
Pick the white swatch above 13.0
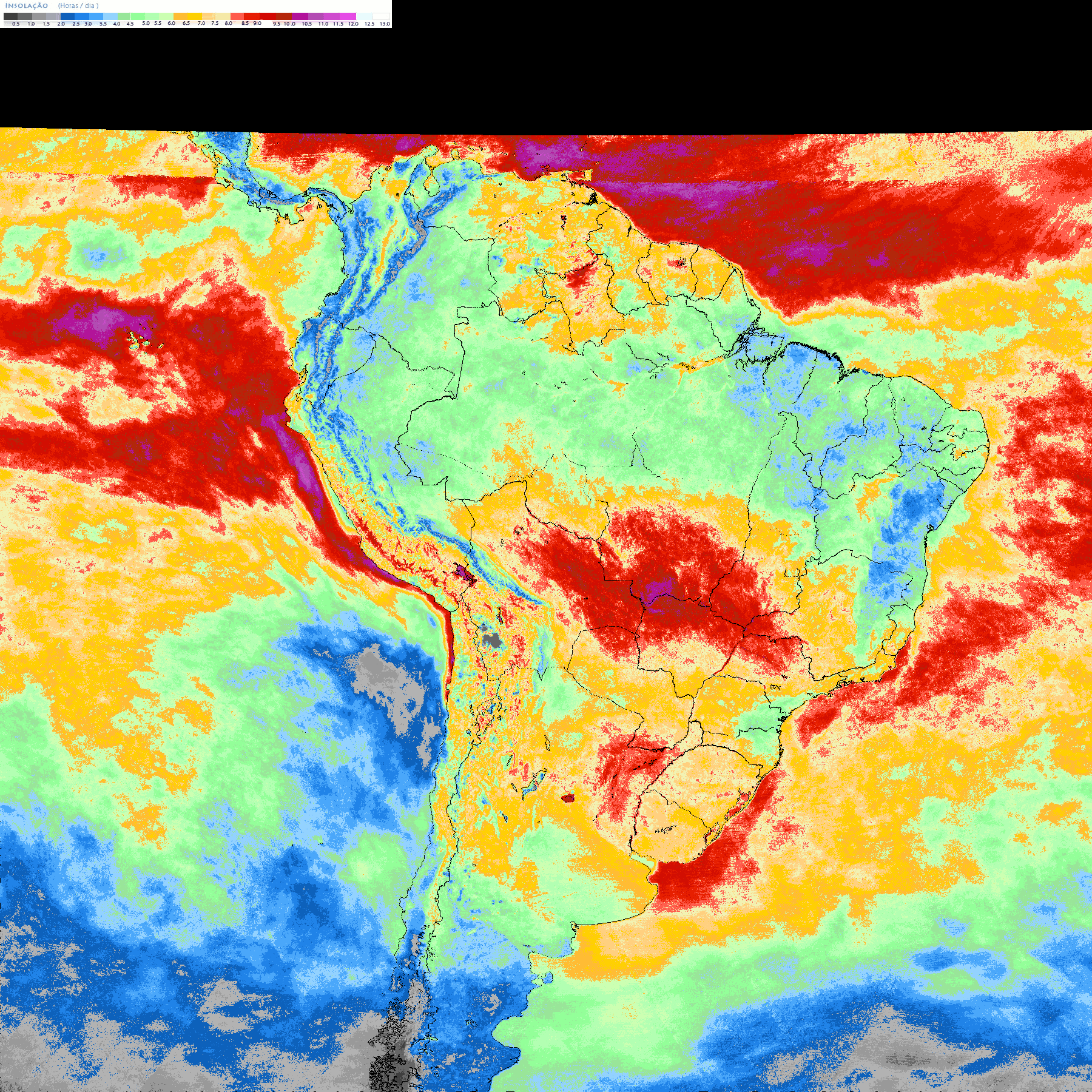381,16
